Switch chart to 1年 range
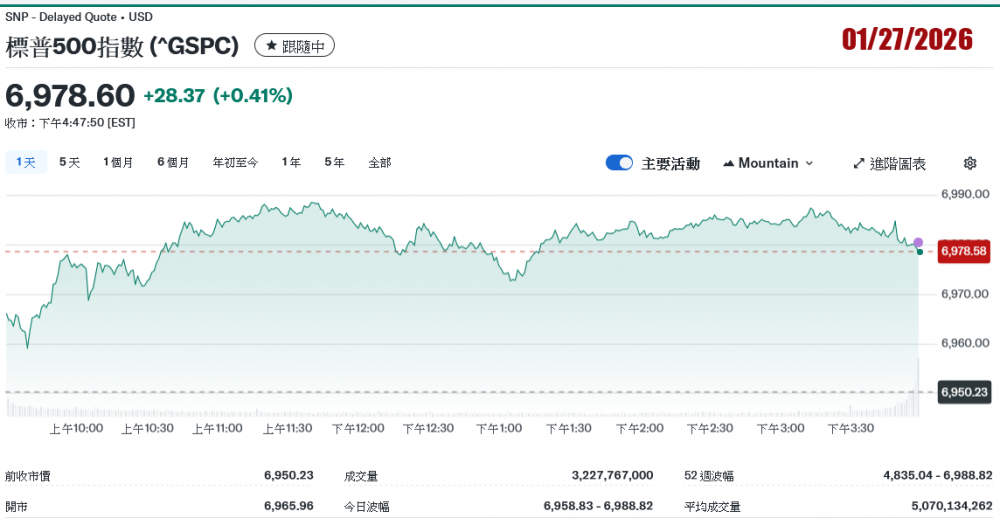This screenshot has height=532, width=1000. click(291, 162)
